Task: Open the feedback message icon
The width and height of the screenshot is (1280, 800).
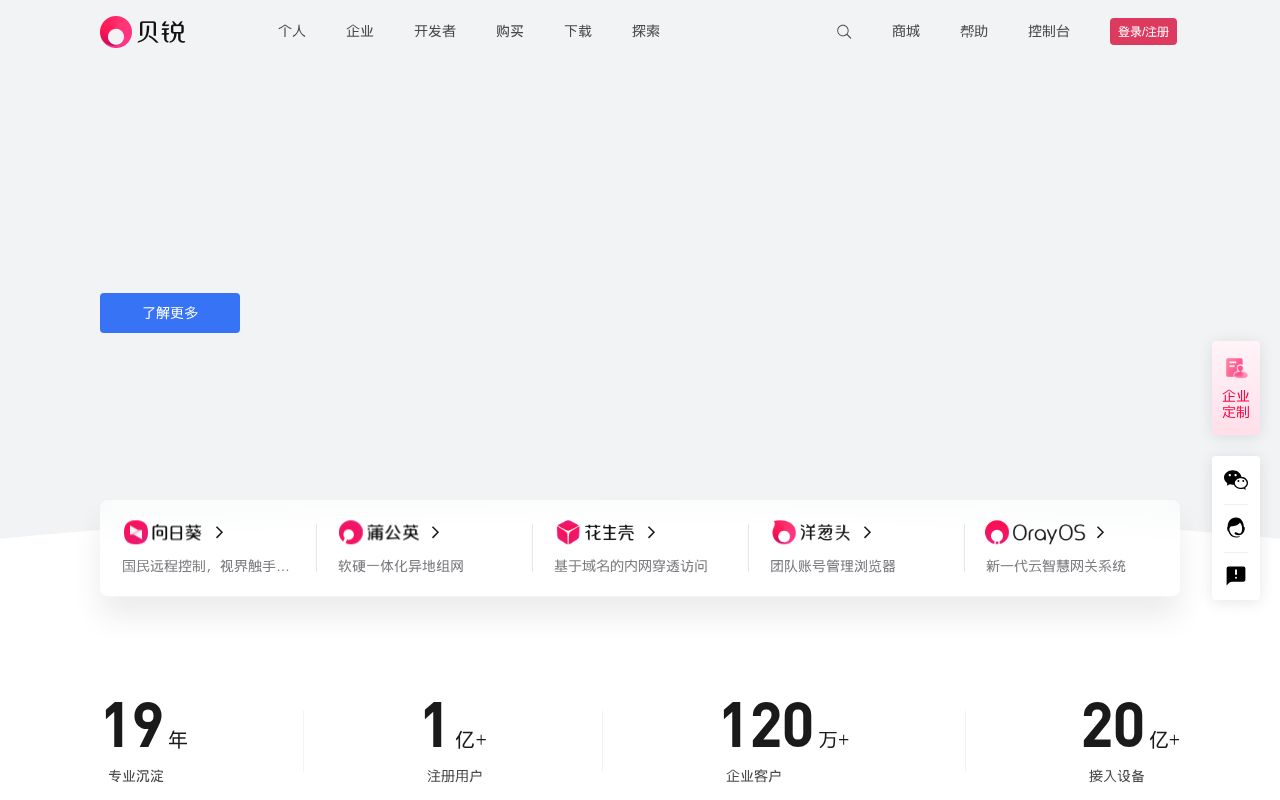Action: 1236,575
